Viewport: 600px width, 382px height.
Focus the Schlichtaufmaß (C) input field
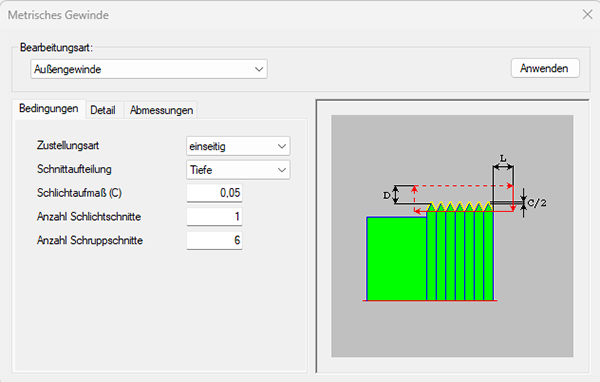[x=214, y=193]
